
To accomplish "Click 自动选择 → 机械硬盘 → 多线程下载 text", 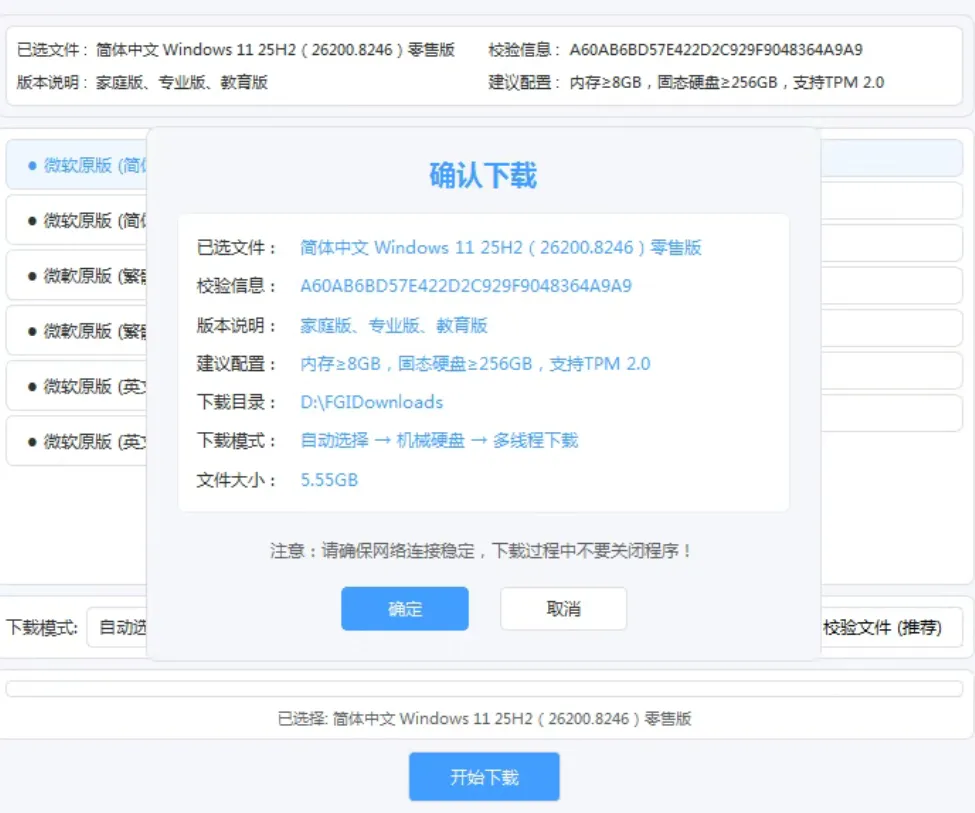I will [439, 440].
